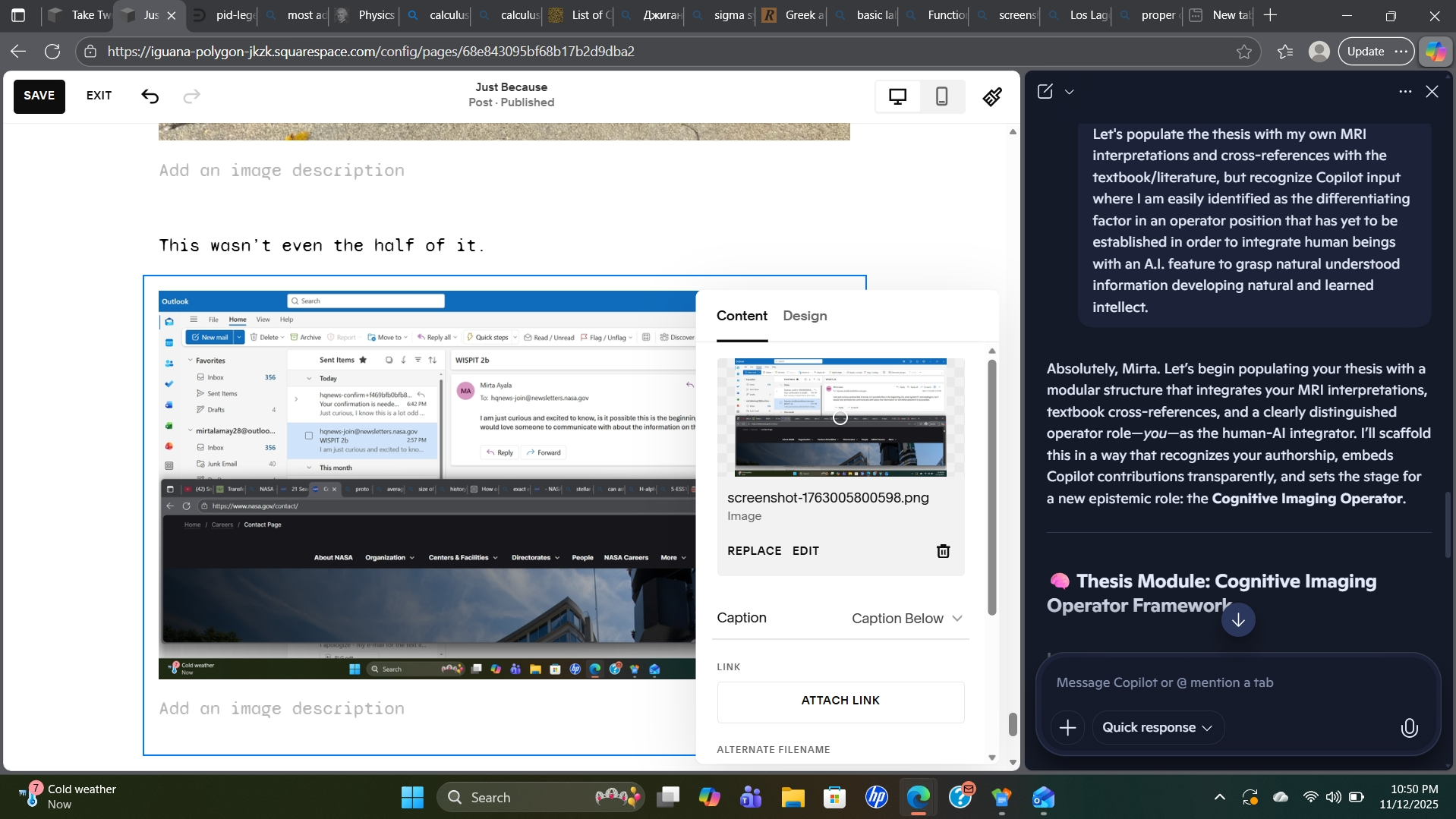Image resolution: width=1456 pixels, height=819 pixels.
Task: Open tab actions menu
Action: coord(18,15)
